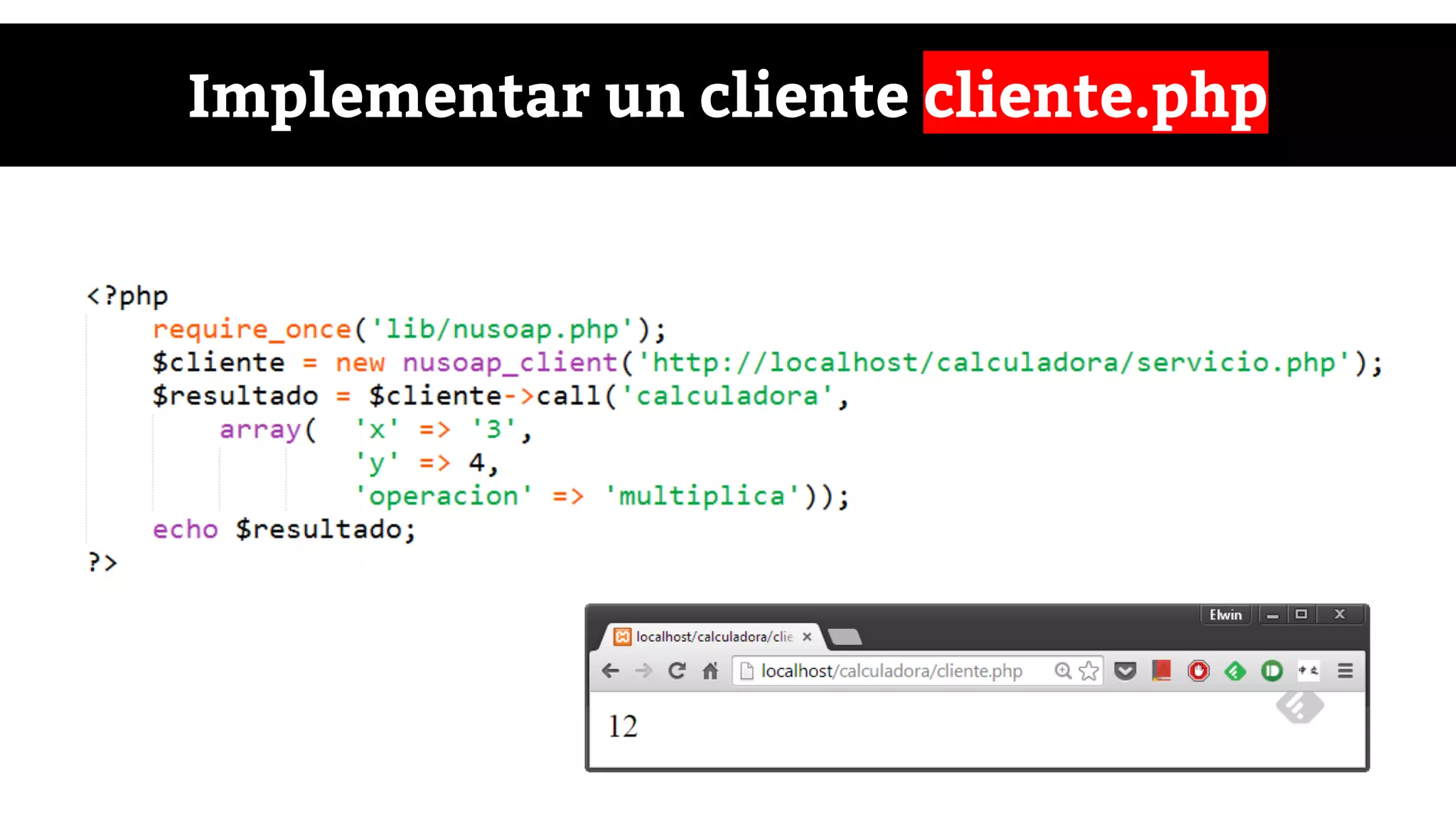The image size is (1456, 819).
Task: Open the Chrome hamburger menu
Action: click(x=1345, y=670)
